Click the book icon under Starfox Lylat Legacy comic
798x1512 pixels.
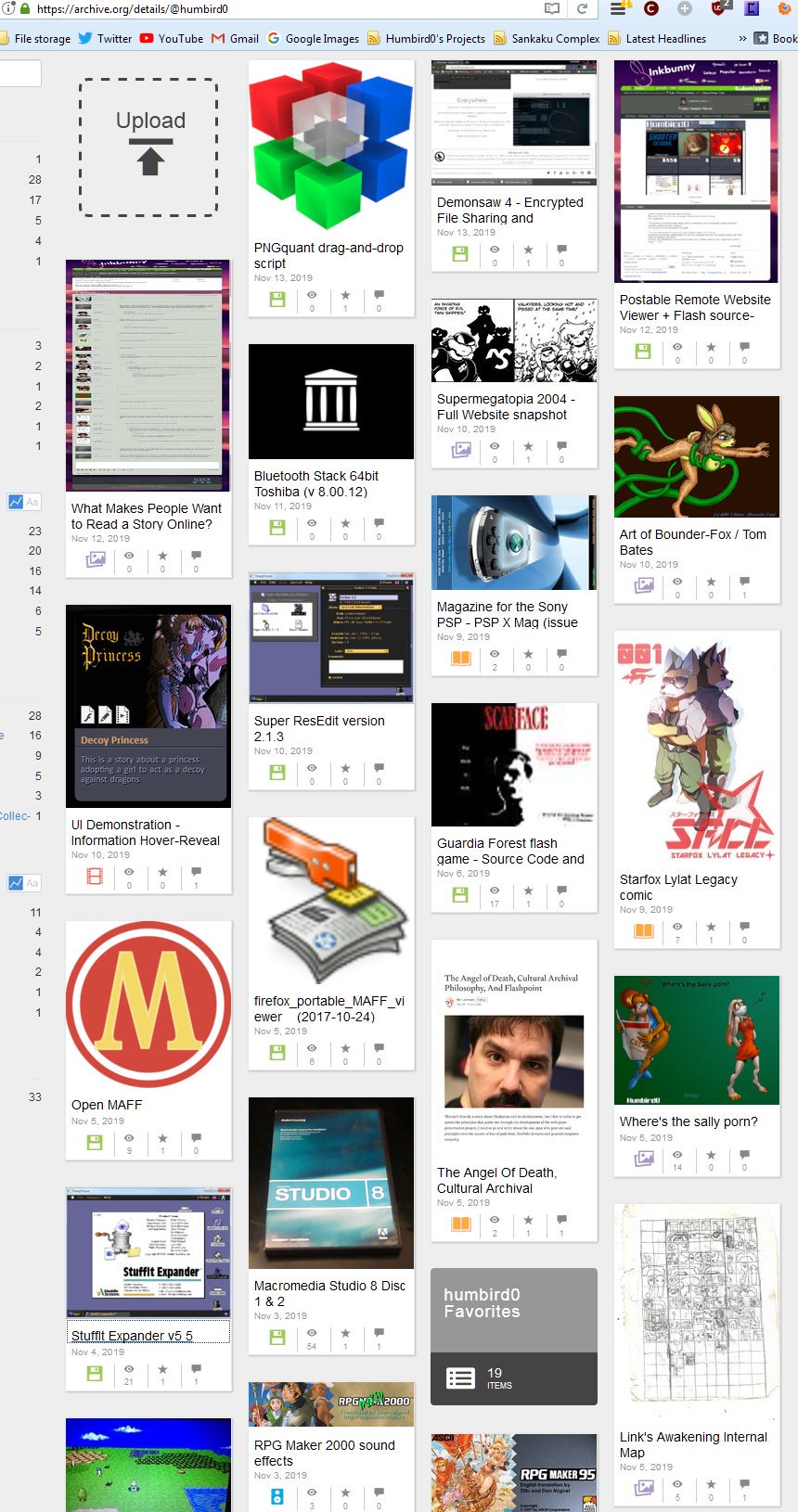pos(643,930)
